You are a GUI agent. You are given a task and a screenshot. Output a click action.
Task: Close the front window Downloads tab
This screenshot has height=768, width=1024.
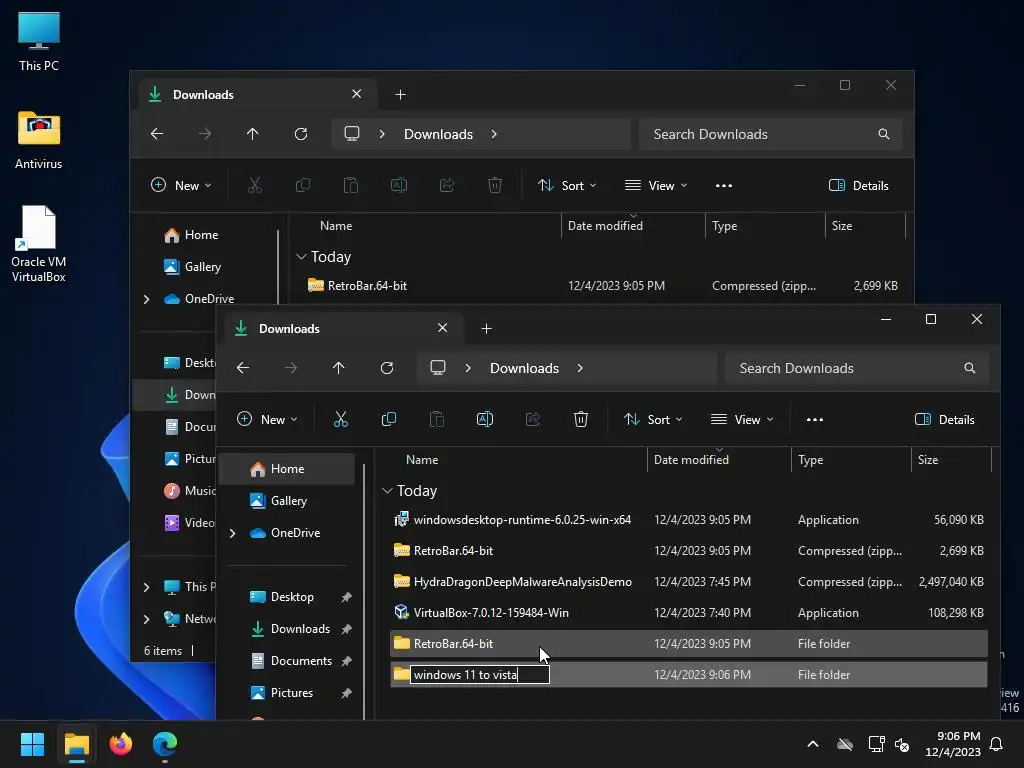(443, 328)
